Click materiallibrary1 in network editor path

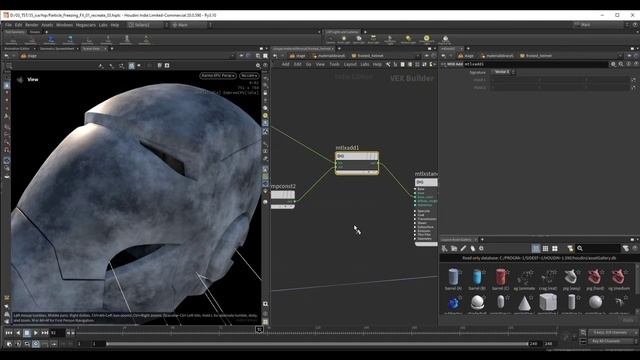(x=329, y=56)
